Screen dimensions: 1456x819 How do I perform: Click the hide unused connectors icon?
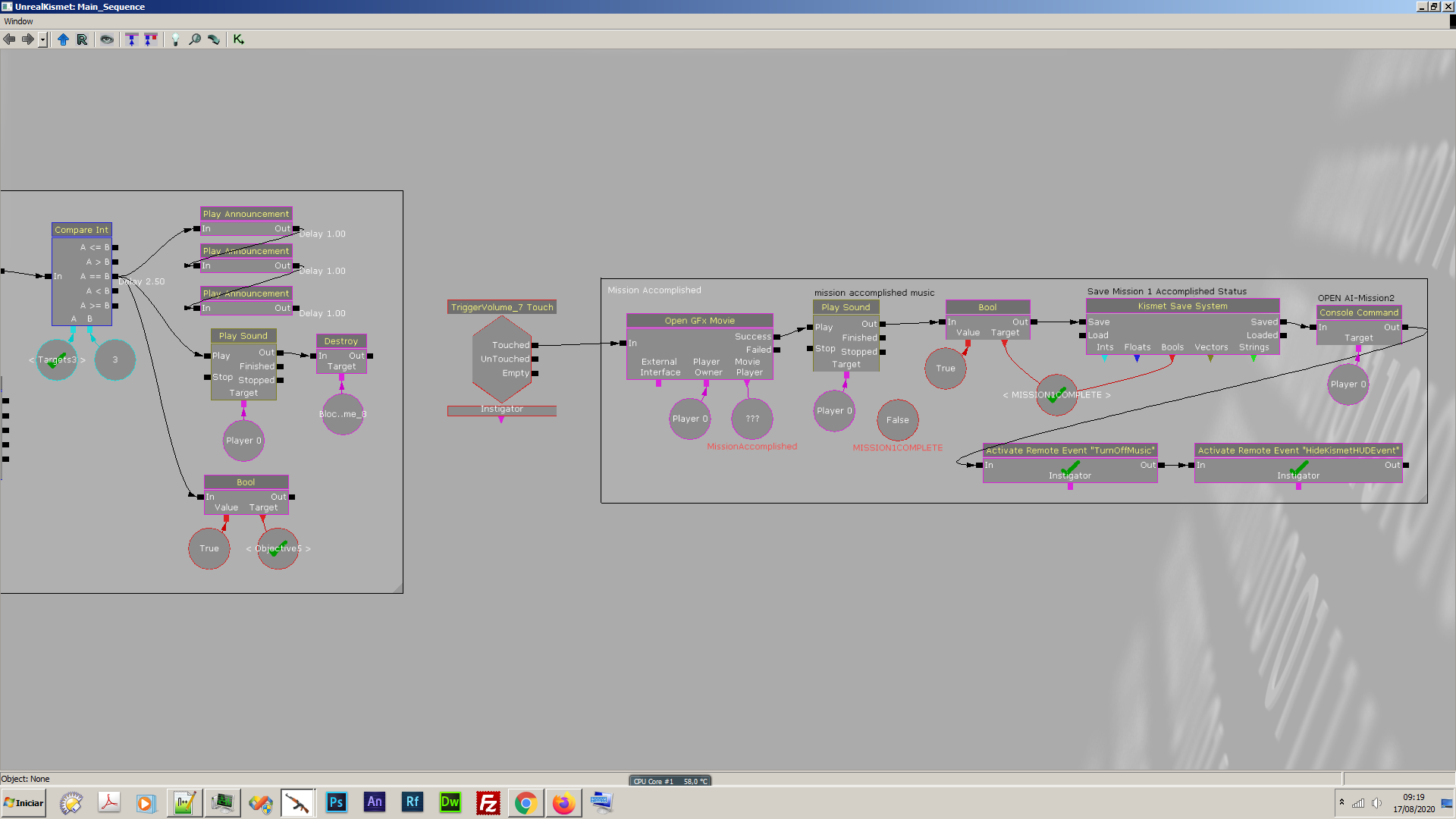tap(132, 39)
